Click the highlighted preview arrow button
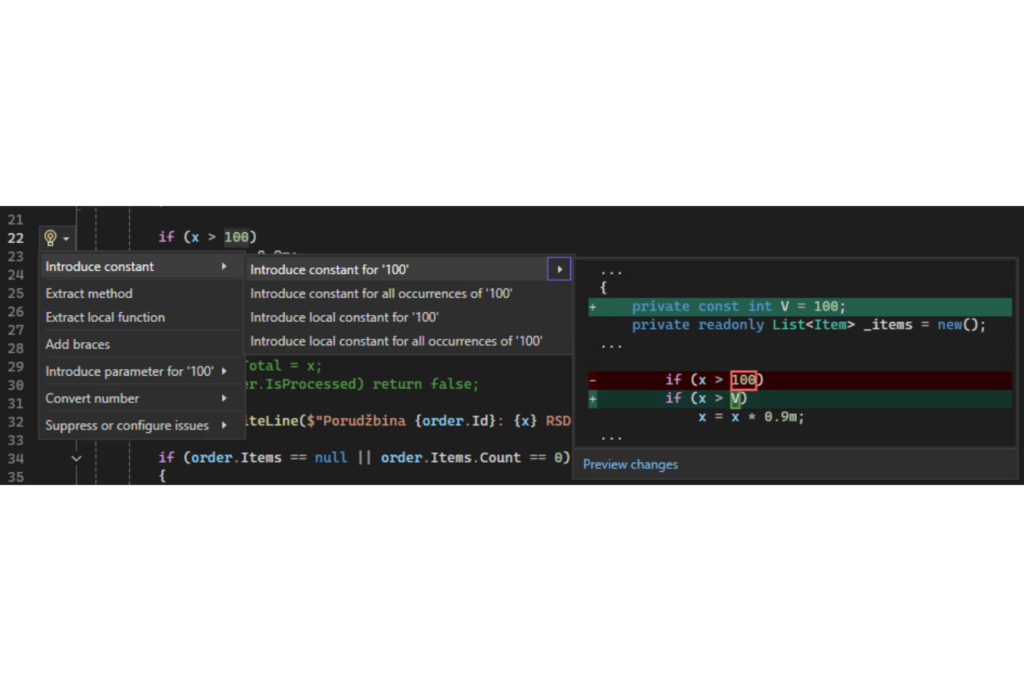1024x691 pixels. 559,269
